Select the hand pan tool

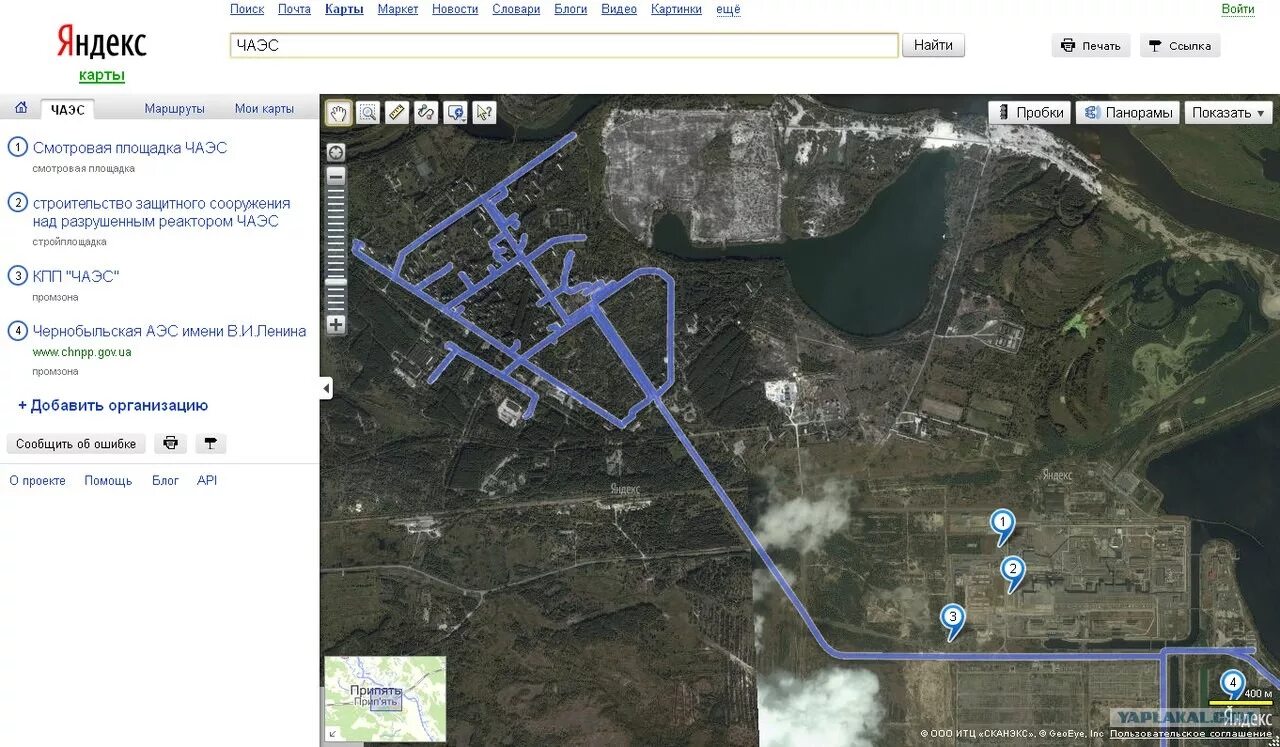pyautogui.click(x=339, y=112)
